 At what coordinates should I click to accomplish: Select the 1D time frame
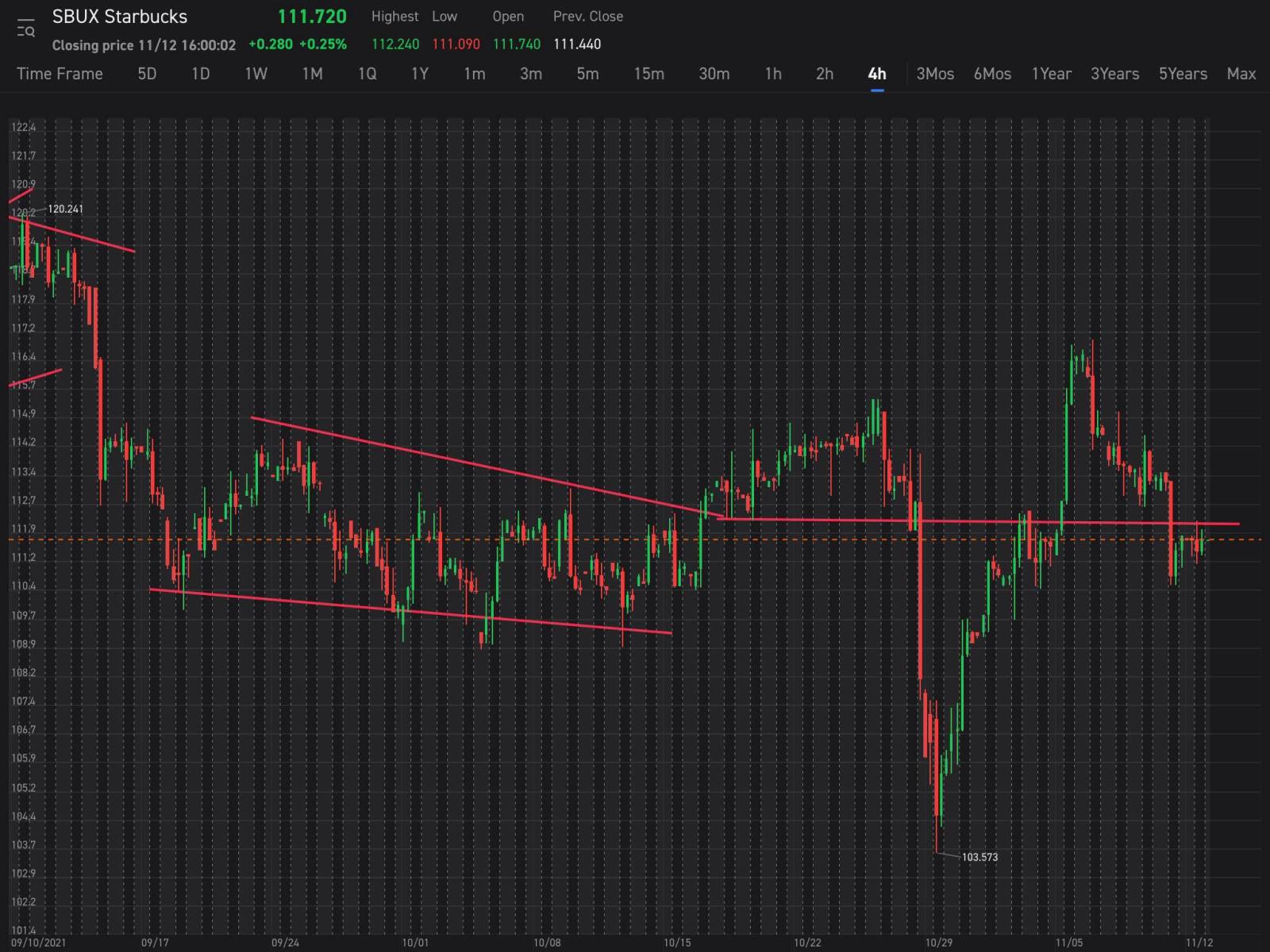coord(201,74)
